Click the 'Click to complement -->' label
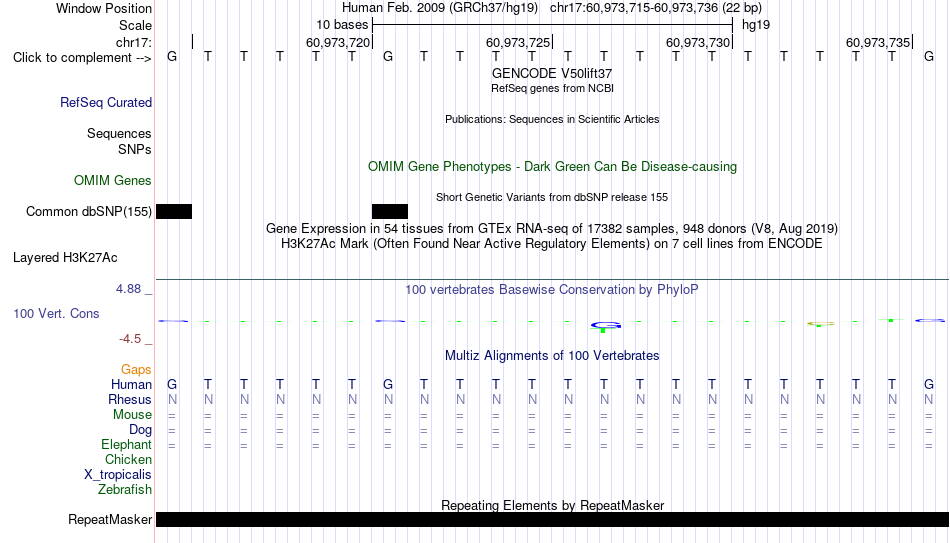Image resolution: width=950 pixels, height=543 pixels. tap(82, 58)
